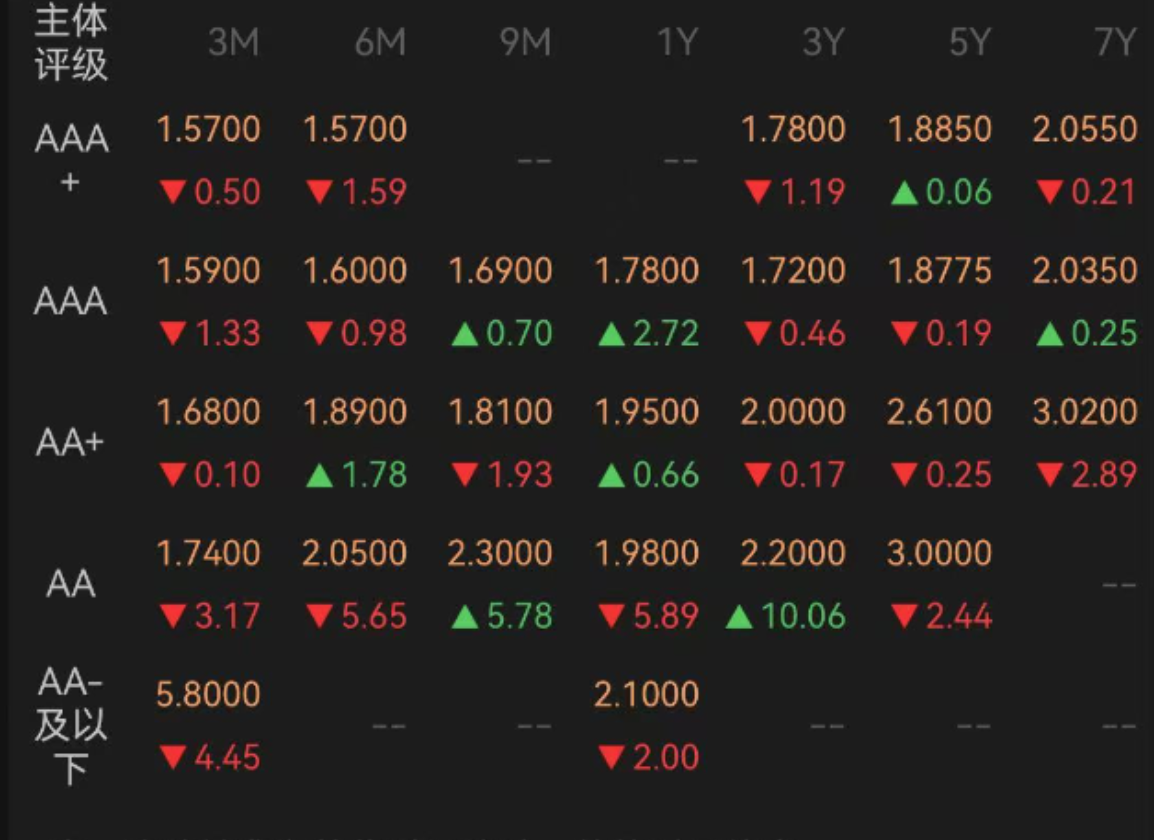This screenshot has width=1154, height=840.
Task: Click the AAA+ 5Y yield 1.8850
Action: coord(940,130)
